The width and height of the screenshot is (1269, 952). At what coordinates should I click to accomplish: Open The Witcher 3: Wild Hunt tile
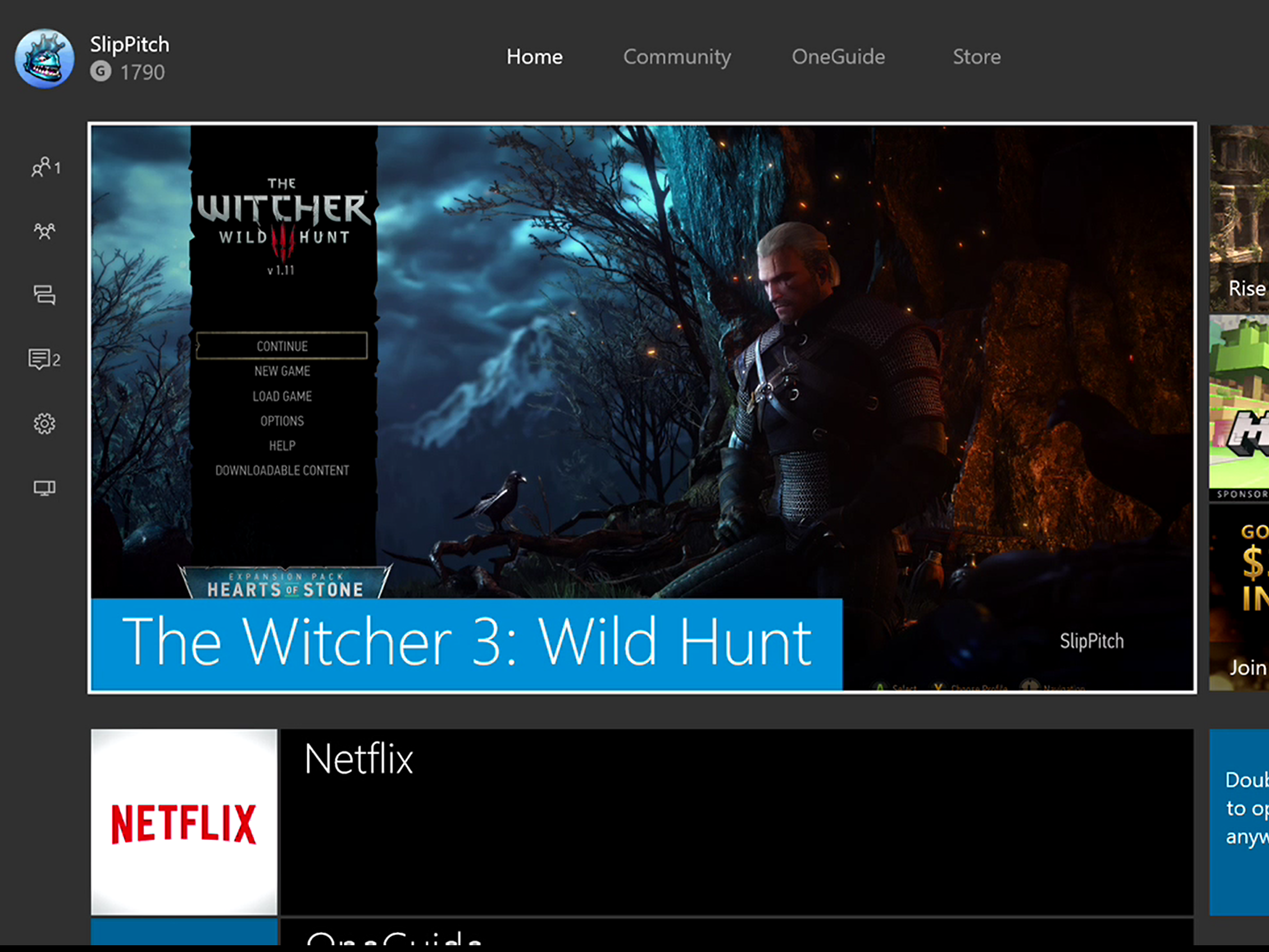click(642, 408)
